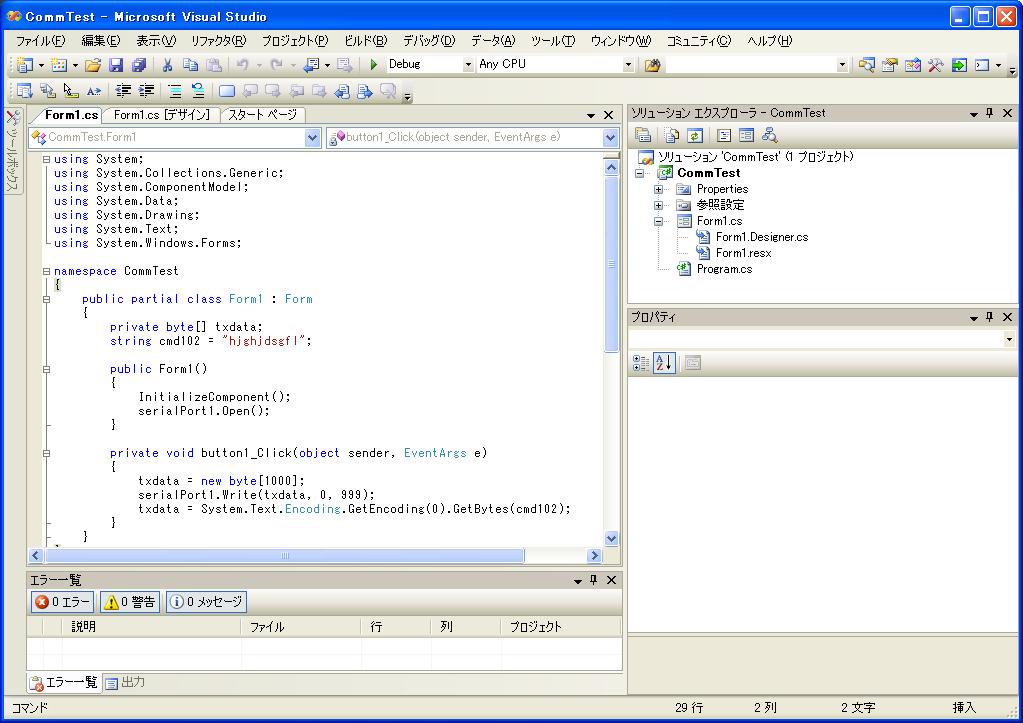Expand the Properties node in Solution Explorer
Viewport: 1023px width, 723px height.
pyautogui.click(x=658, y=189)
